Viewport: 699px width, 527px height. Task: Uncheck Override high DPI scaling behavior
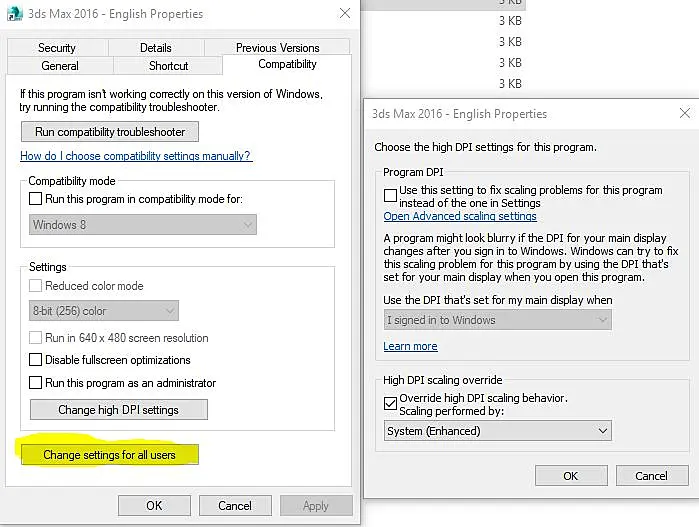(391, 403)
